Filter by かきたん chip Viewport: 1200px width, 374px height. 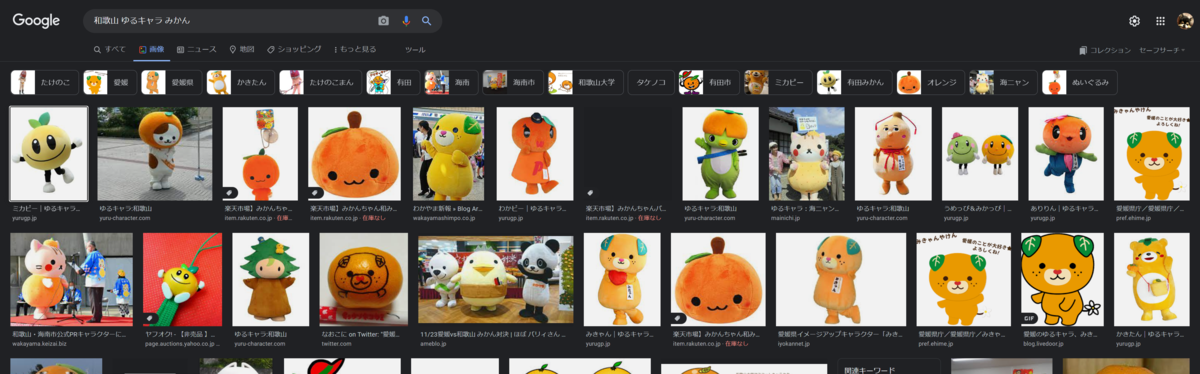point(240,82)
